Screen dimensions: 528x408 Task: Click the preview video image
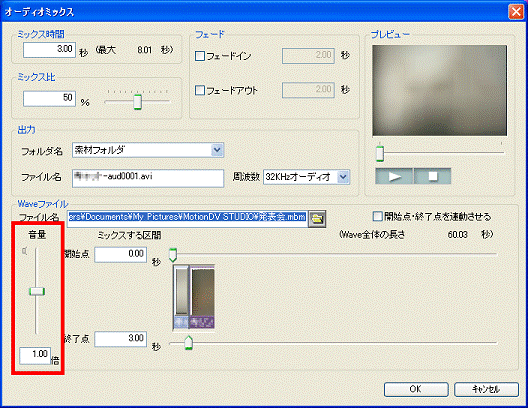(x=439, y=91)
